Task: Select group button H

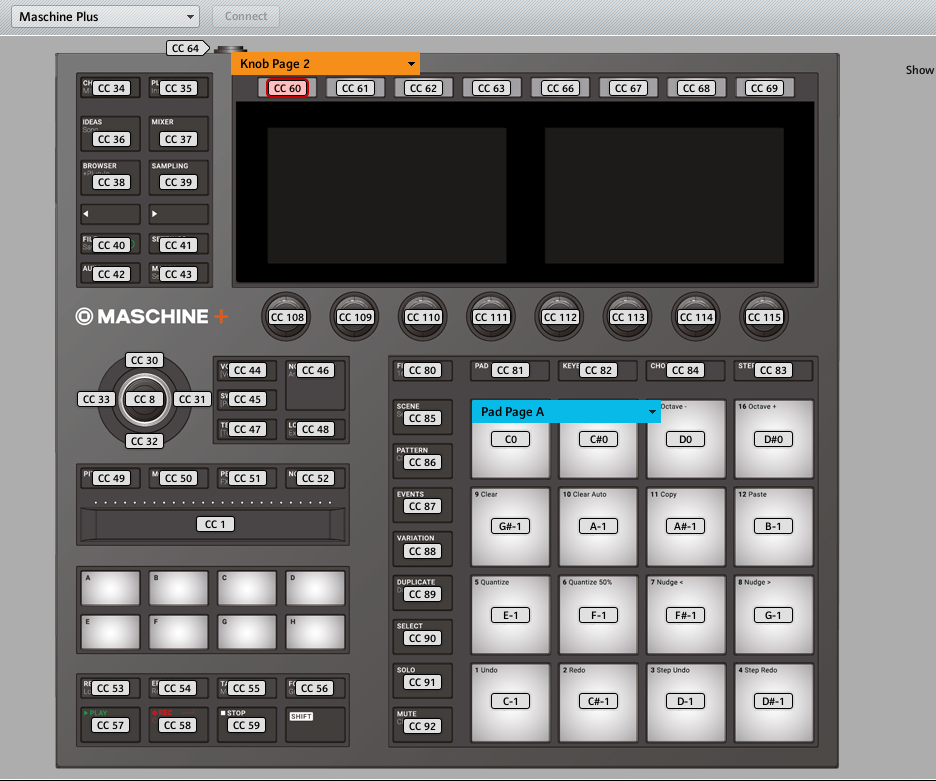Action: [315, 632]
